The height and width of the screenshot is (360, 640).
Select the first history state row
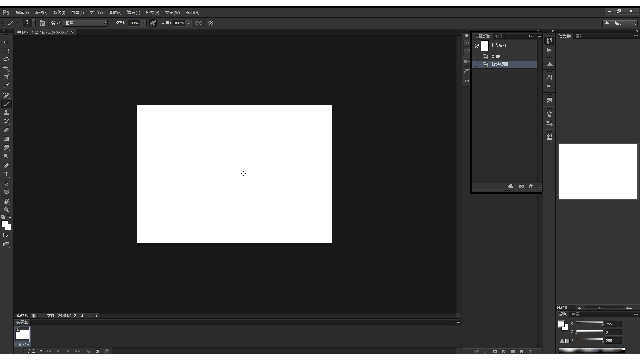(x=504, y=56)
